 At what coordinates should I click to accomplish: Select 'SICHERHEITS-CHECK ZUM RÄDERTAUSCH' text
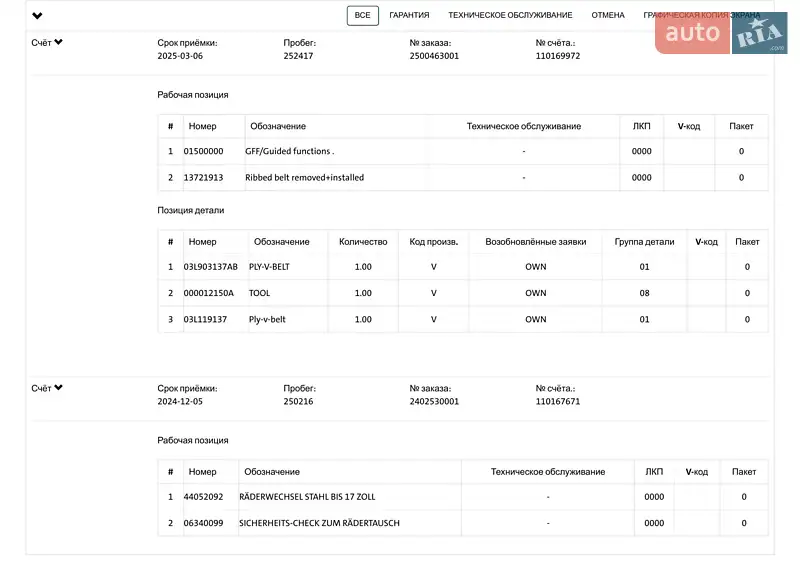click(319, 523)
